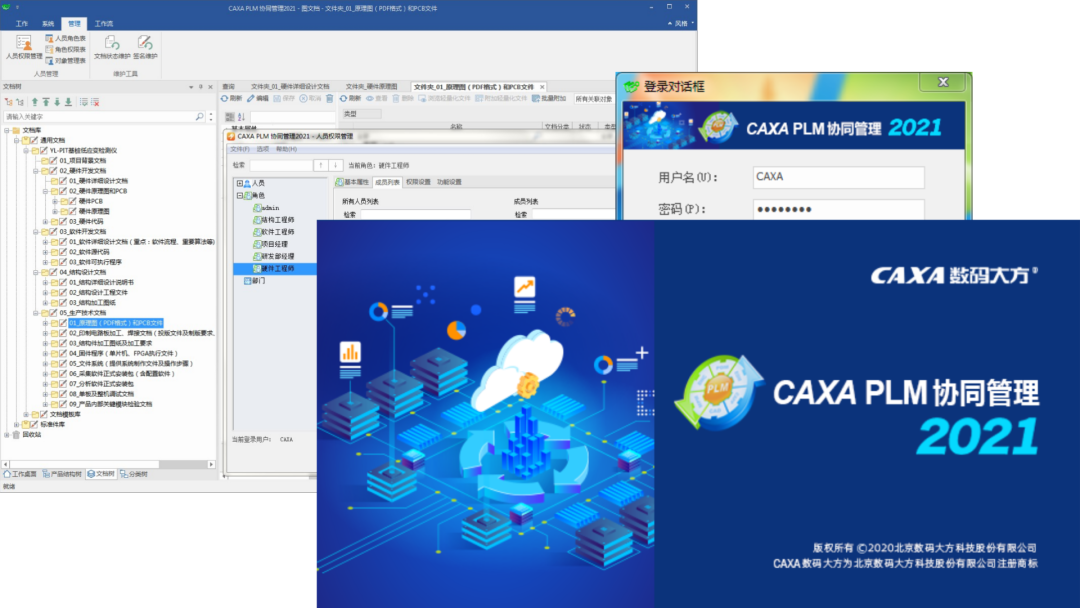The image size is (1080, 608).
Task: Switch to the 查询 tab
Action: 229,87
